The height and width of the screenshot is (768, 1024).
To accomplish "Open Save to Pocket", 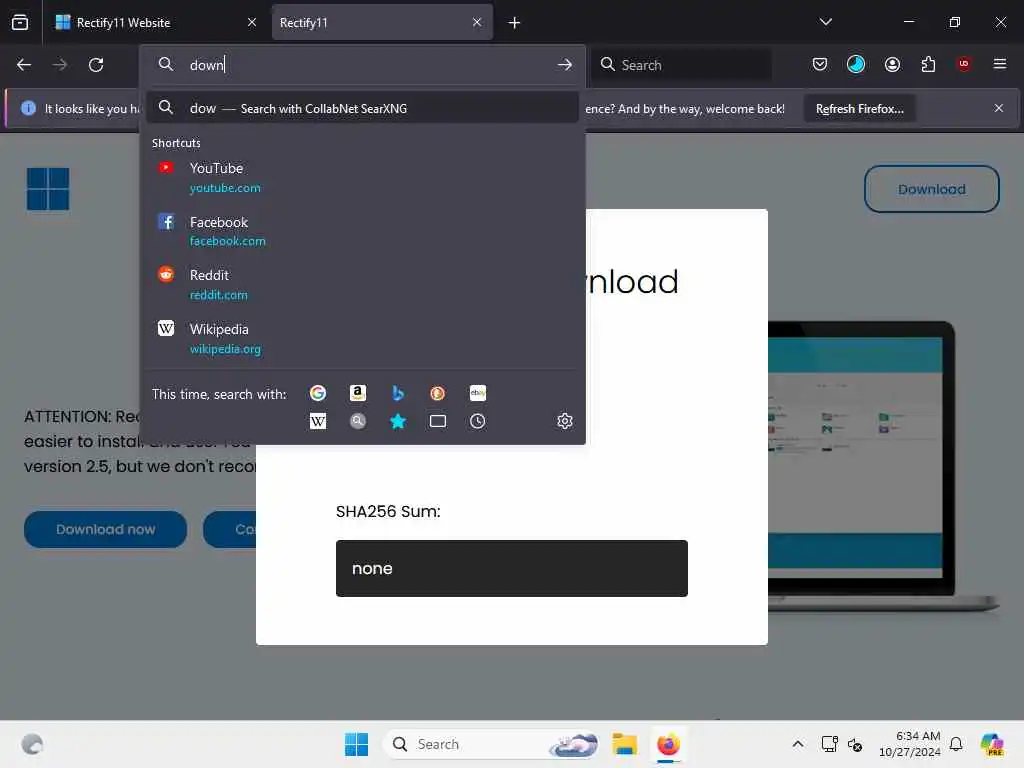I will (820, 64).
